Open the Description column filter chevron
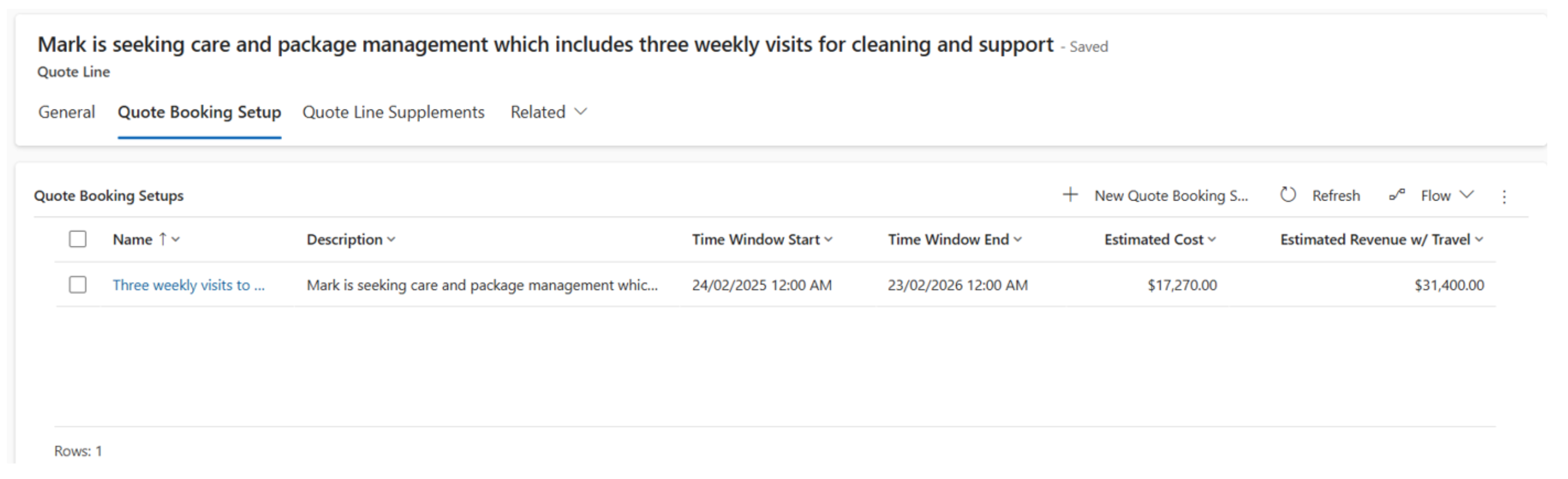1568x479 pixels. [391, 240]
